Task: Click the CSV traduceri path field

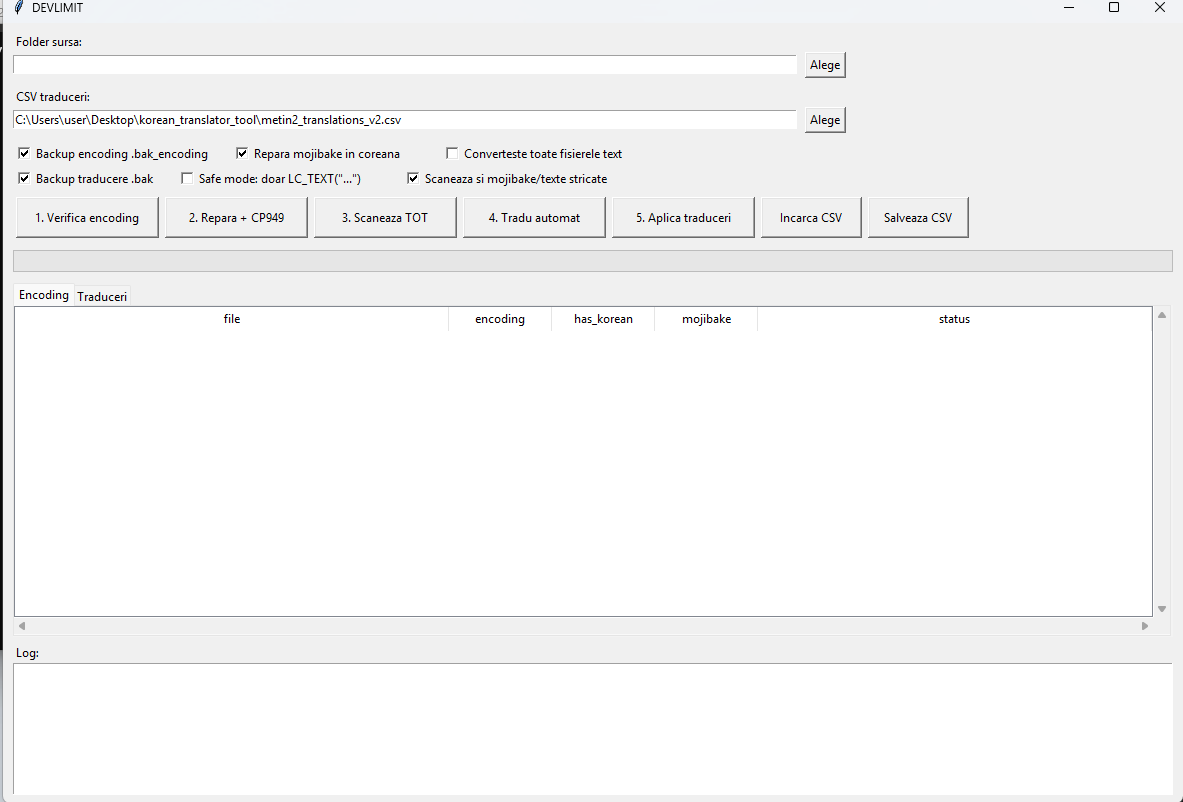Action: (405, 120)
